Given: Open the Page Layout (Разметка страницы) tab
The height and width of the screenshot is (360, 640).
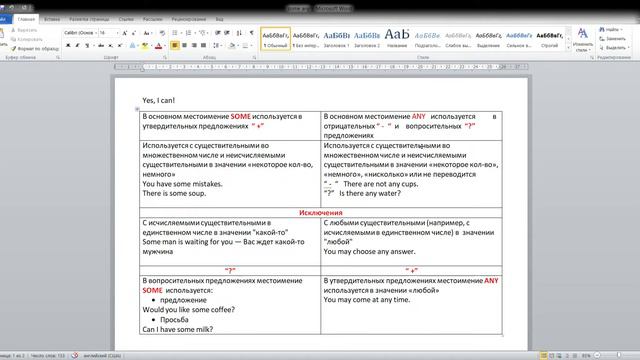Looking at the screenshot, I should [x=89, y=19].
